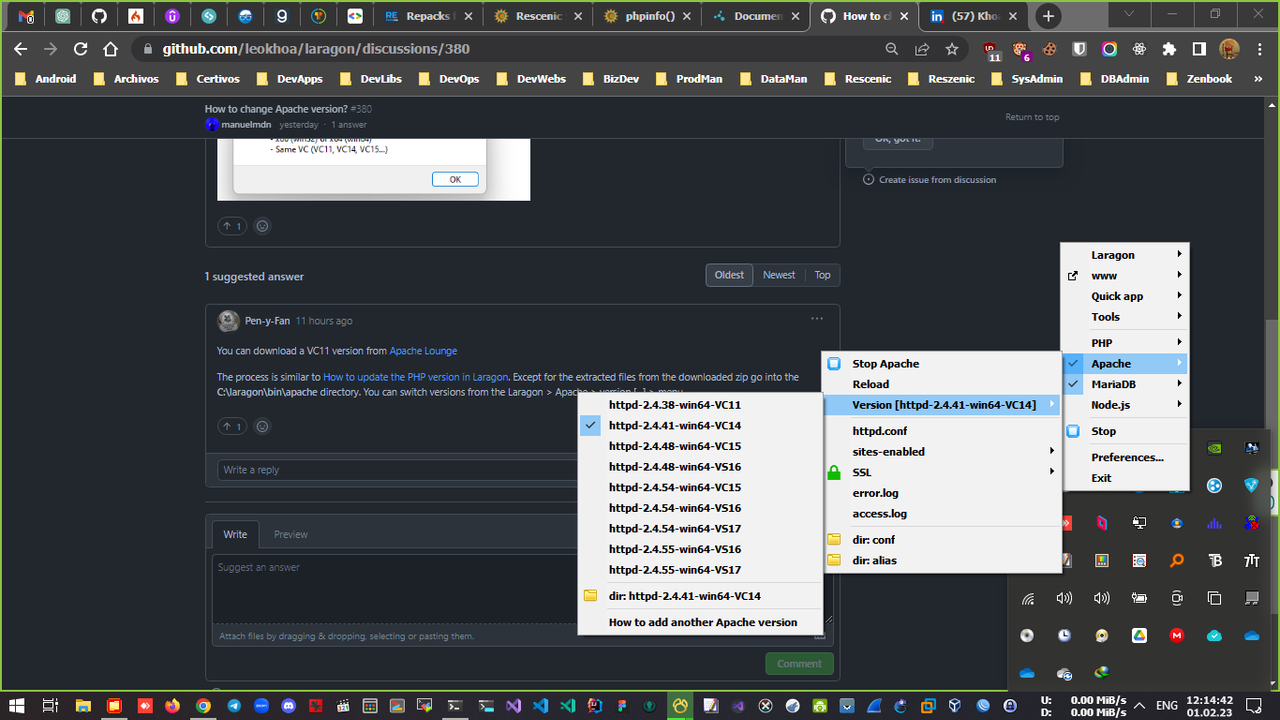Click the browser reload icon
This screenshot has width=1280, height=720.
[81, 49]
